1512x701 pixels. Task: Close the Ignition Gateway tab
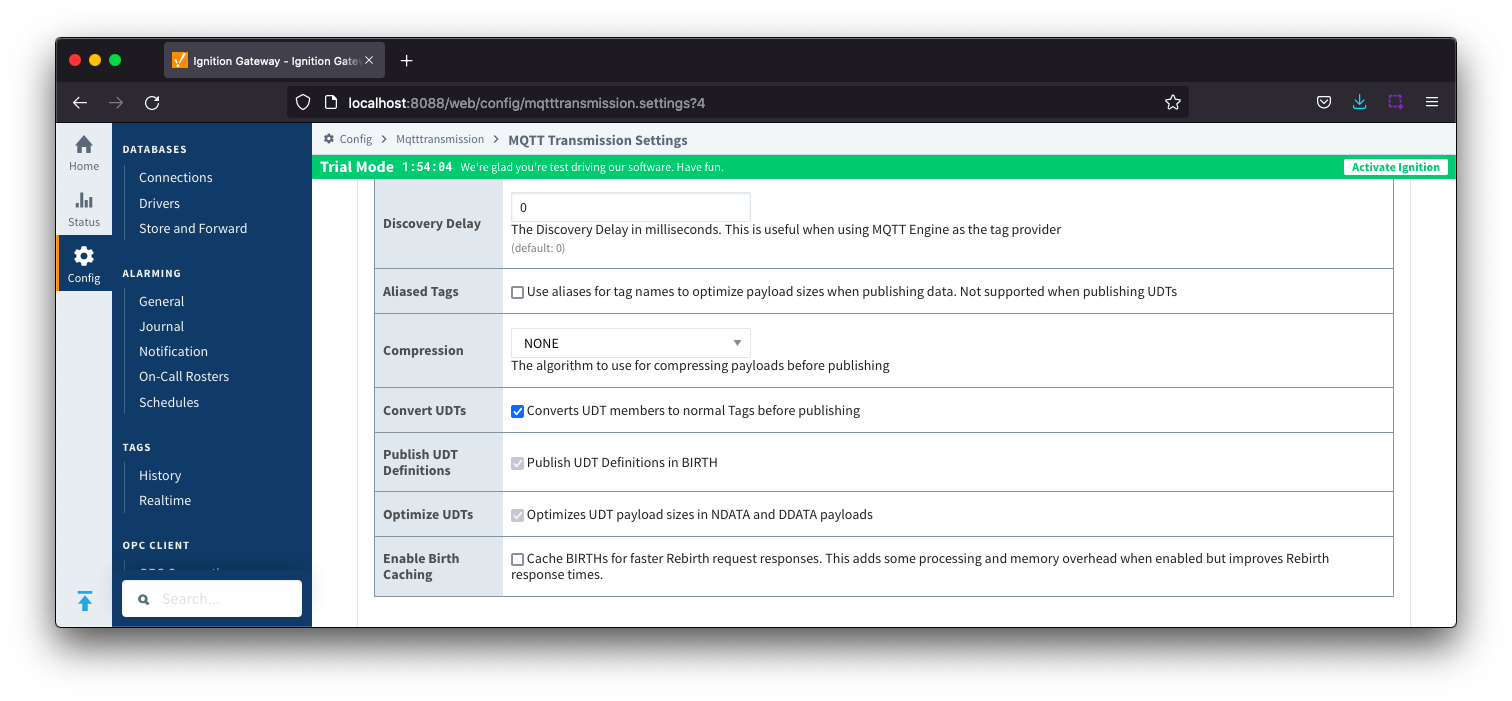tap(370, 61)
